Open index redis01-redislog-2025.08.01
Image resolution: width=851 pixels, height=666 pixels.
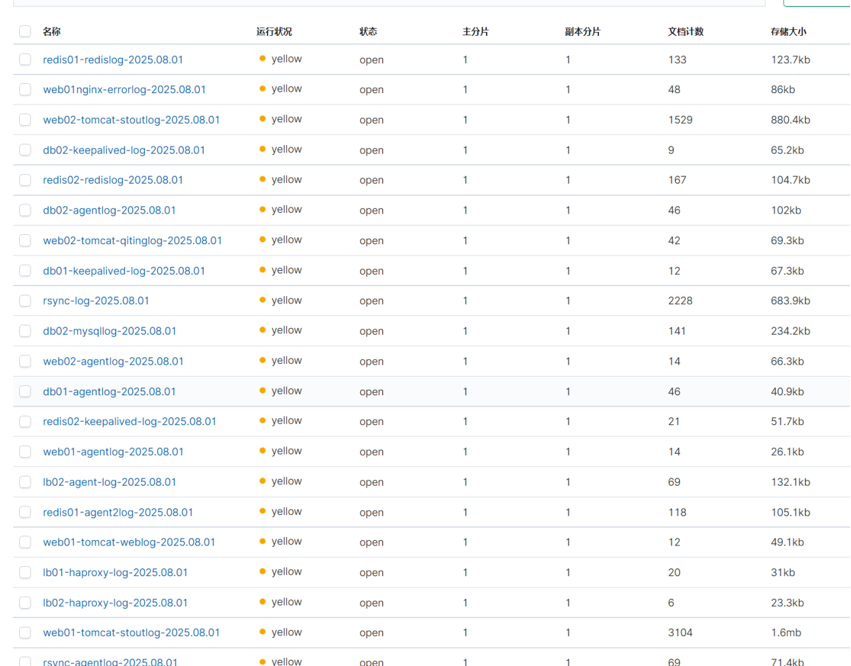113,60
